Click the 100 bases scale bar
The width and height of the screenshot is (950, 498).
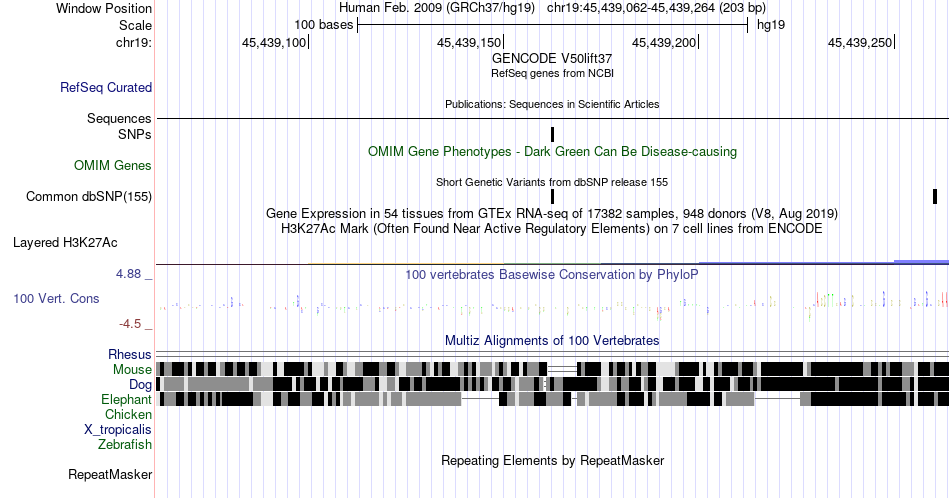[x=553, y=25]
